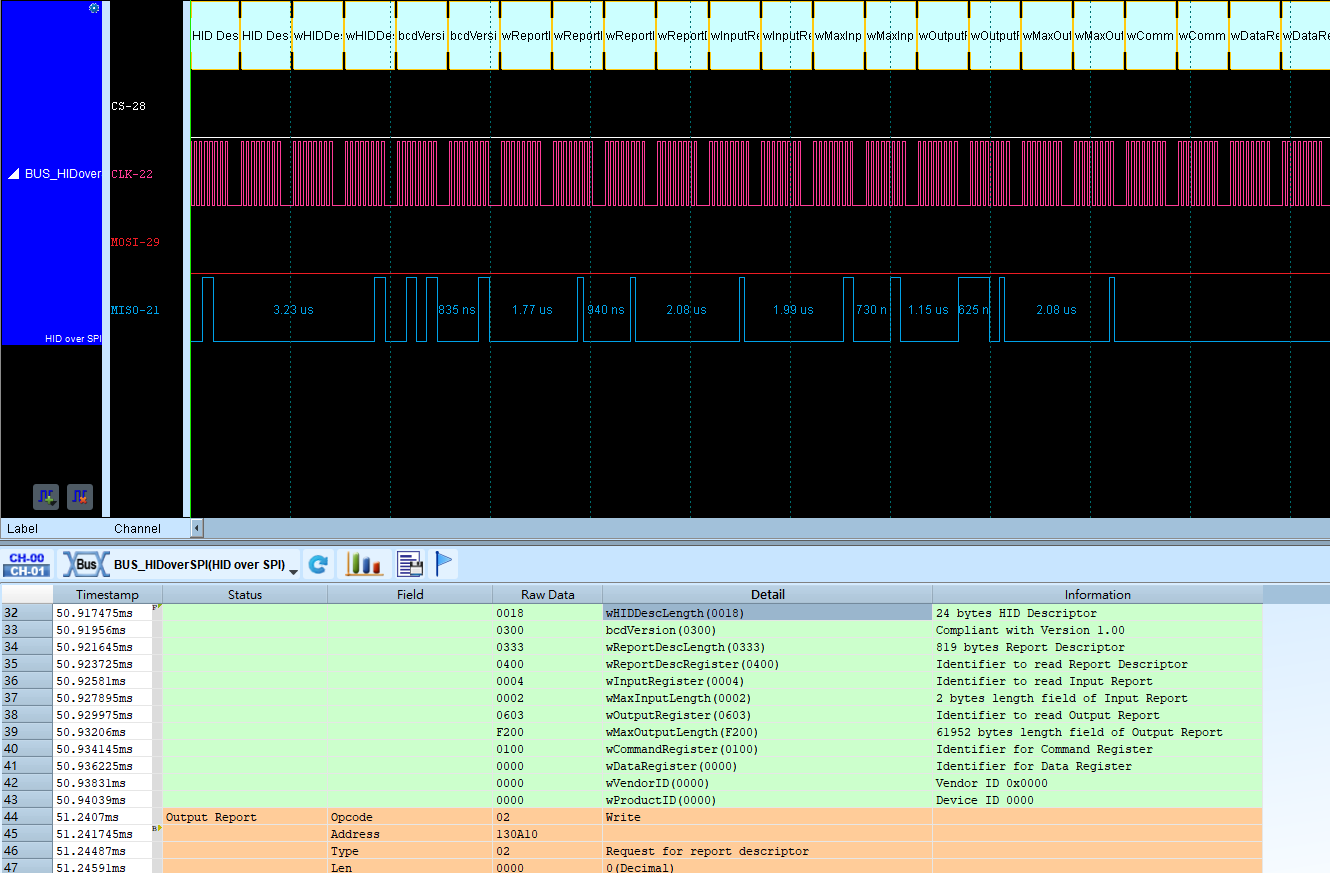Click the refresh packet list icon
Image resolution: width=1330 pixels, height=873 pixels.
[x=318, y=565]
